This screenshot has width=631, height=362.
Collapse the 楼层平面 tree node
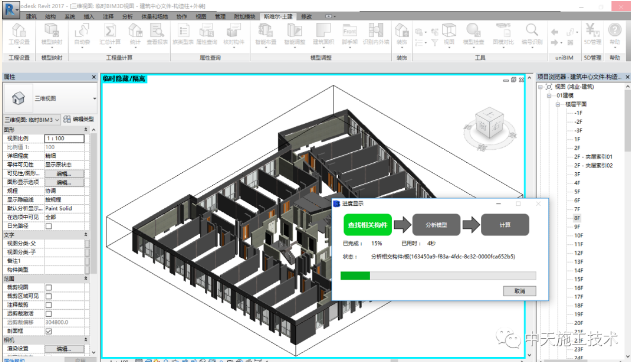(558, 104)
